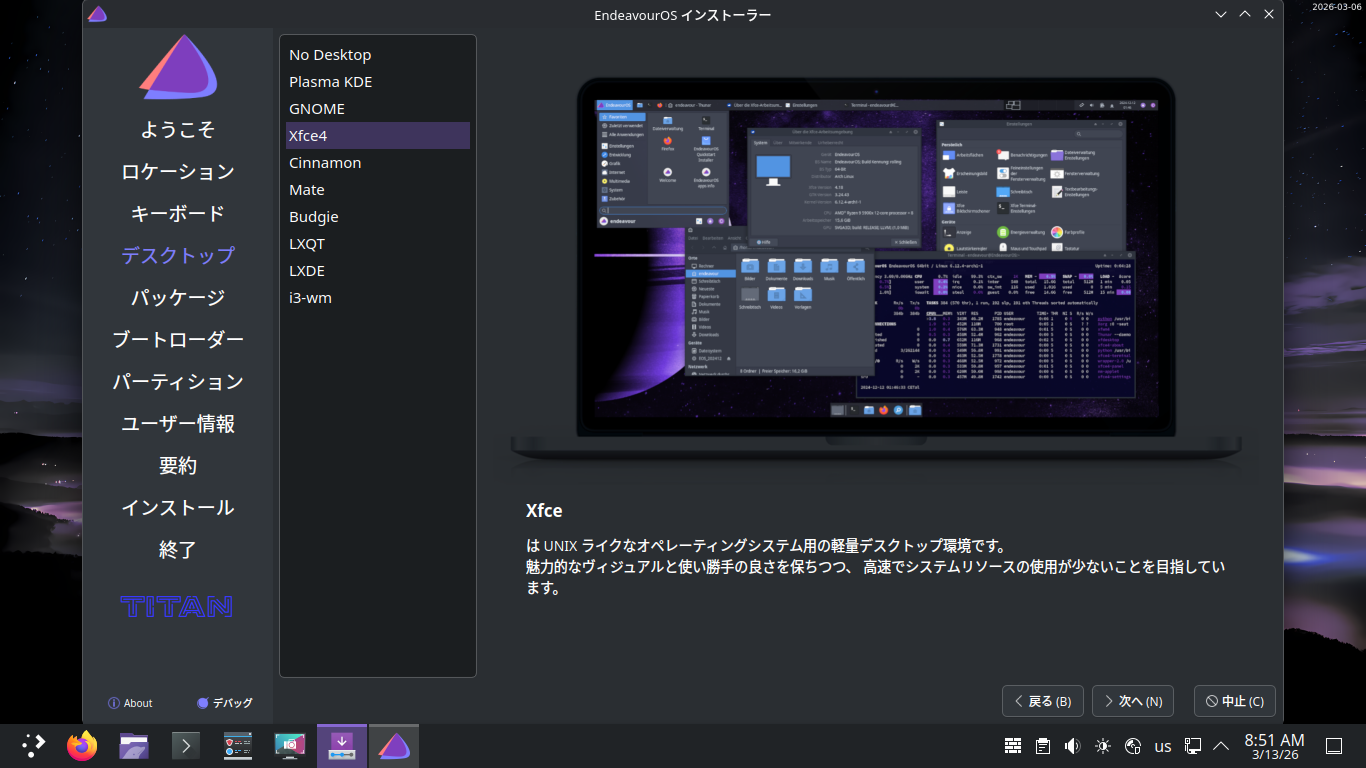
Task: Open the KDE application launcher menu
Action: (x=34, y=746)
